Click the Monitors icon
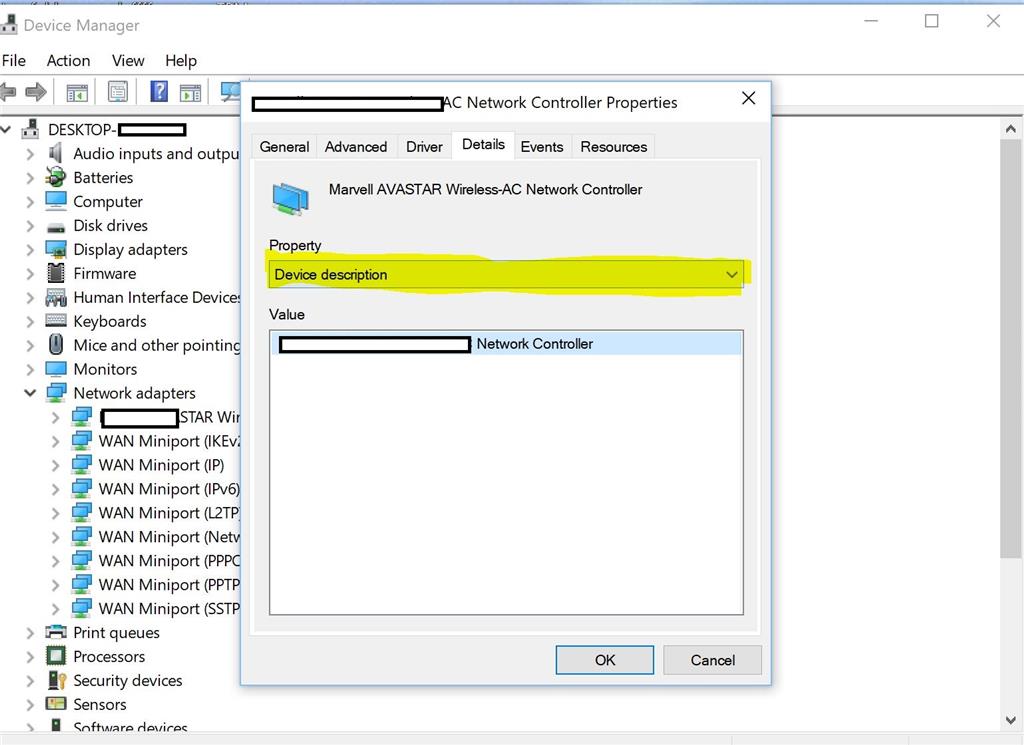Screen dimensions: 1024x745 point(56,369)
